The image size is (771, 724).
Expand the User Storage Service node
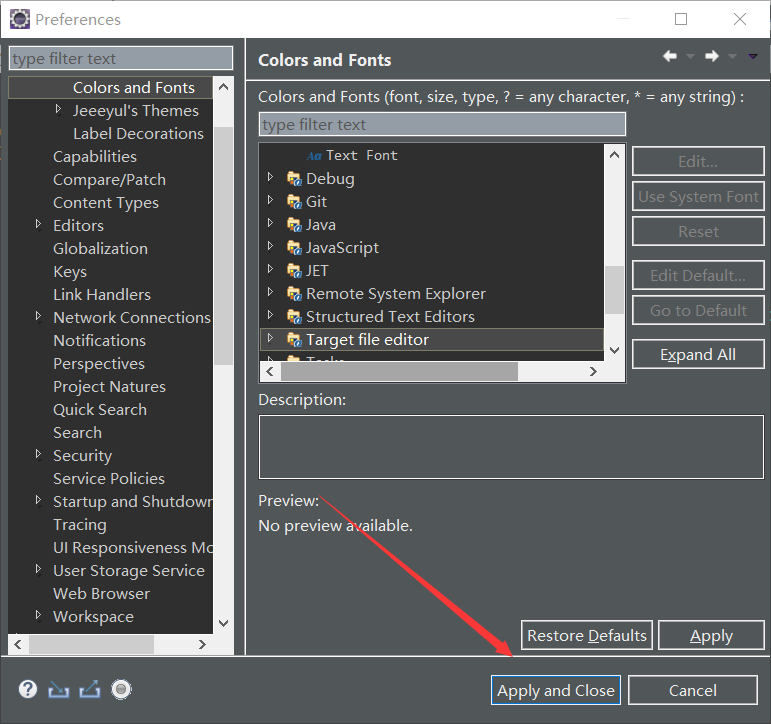[38, 569]
